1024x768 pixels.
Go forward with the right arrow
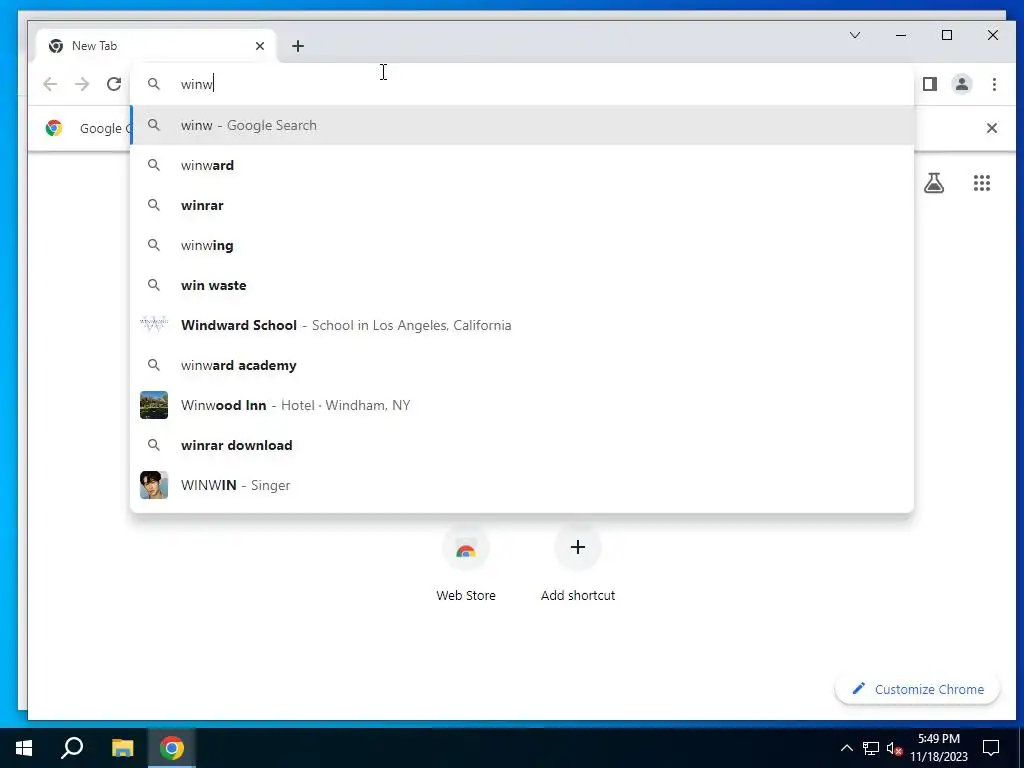point(82,84)
